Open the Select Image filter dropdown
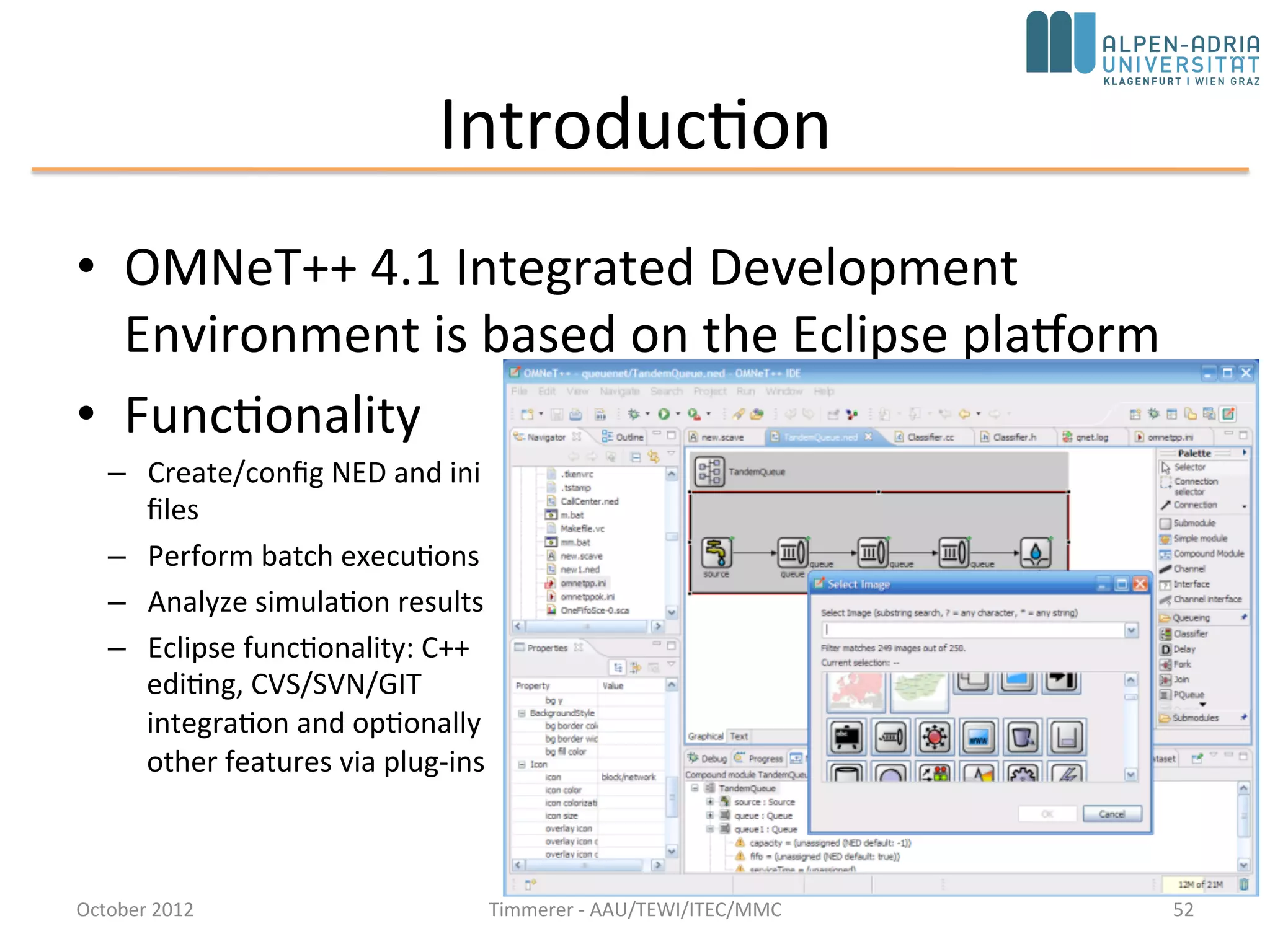The image size is (1270, 952). pyautogui.click(x=1131, y=630)
